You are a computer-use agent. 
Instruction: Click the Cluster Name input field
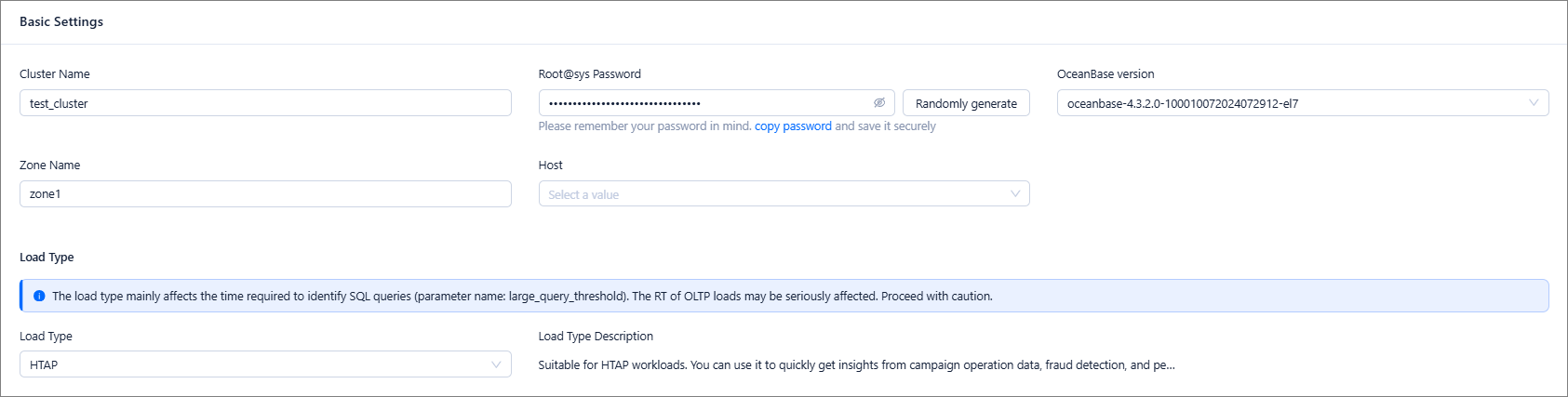click(x=265, y=103)
